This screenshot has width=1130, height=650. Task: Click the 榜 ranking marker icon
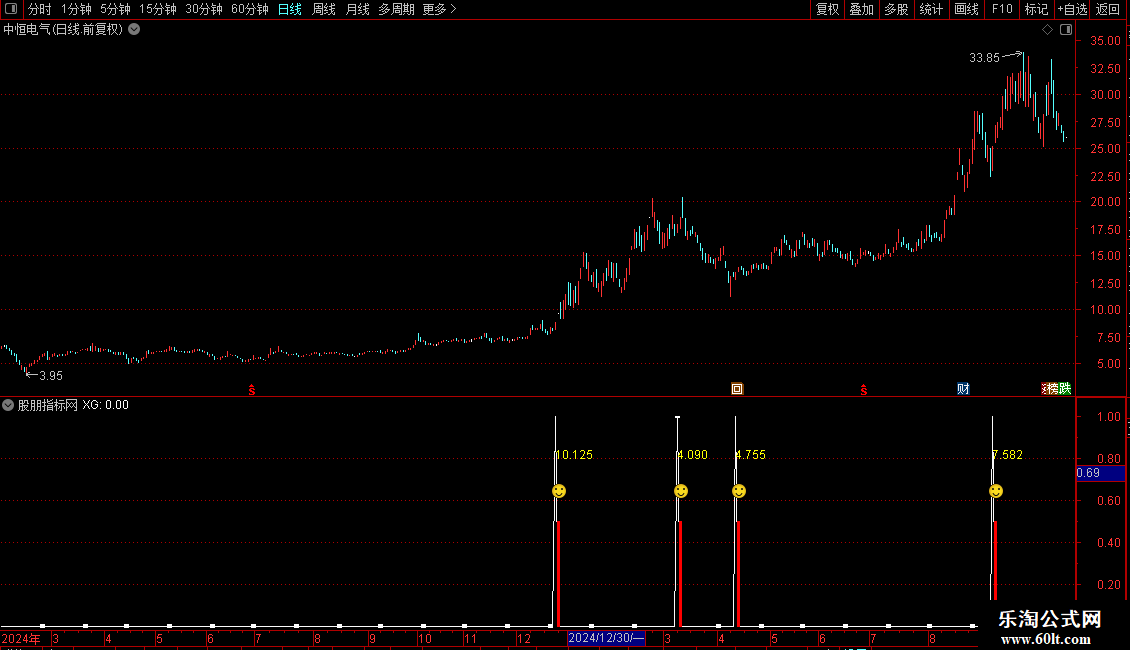(1054, 389)
